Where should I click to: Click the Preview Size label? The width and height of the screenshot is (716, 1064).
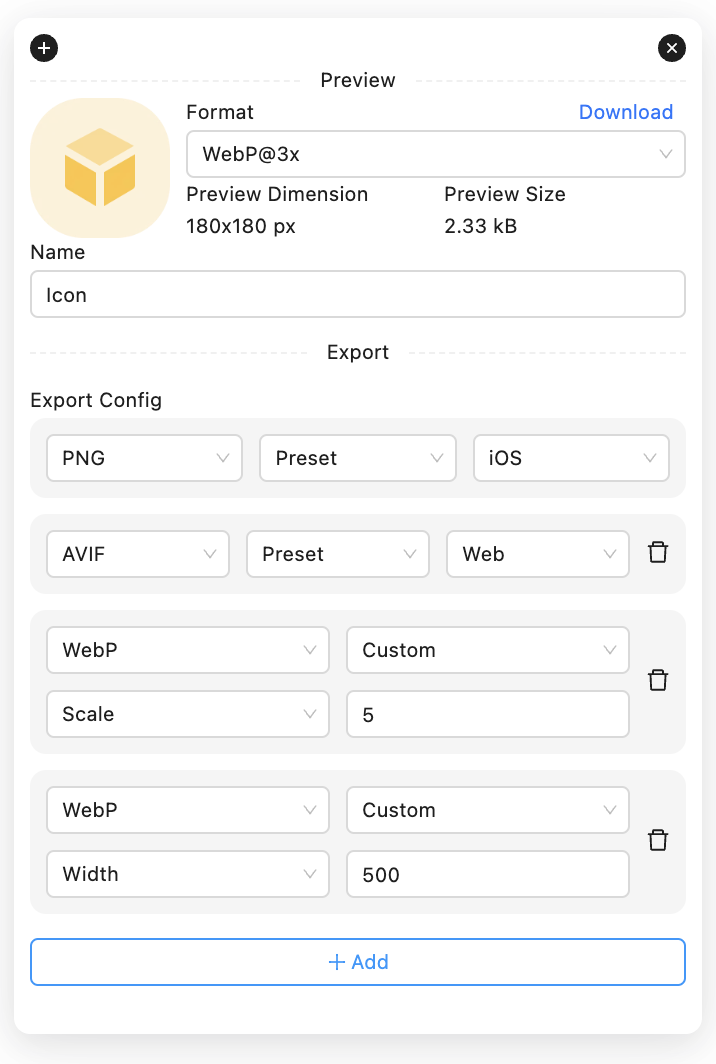[x=505, y=194]
